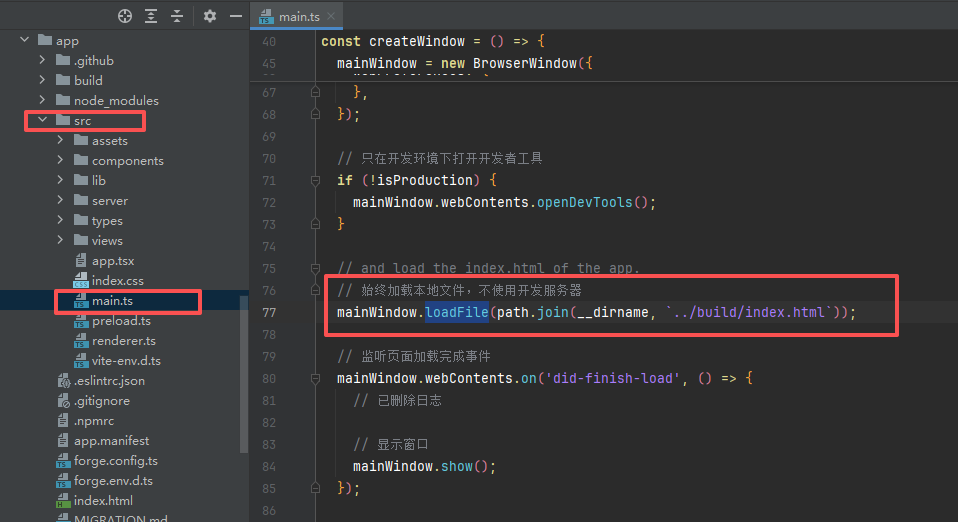Open project panel settings gear

[210, 16]
